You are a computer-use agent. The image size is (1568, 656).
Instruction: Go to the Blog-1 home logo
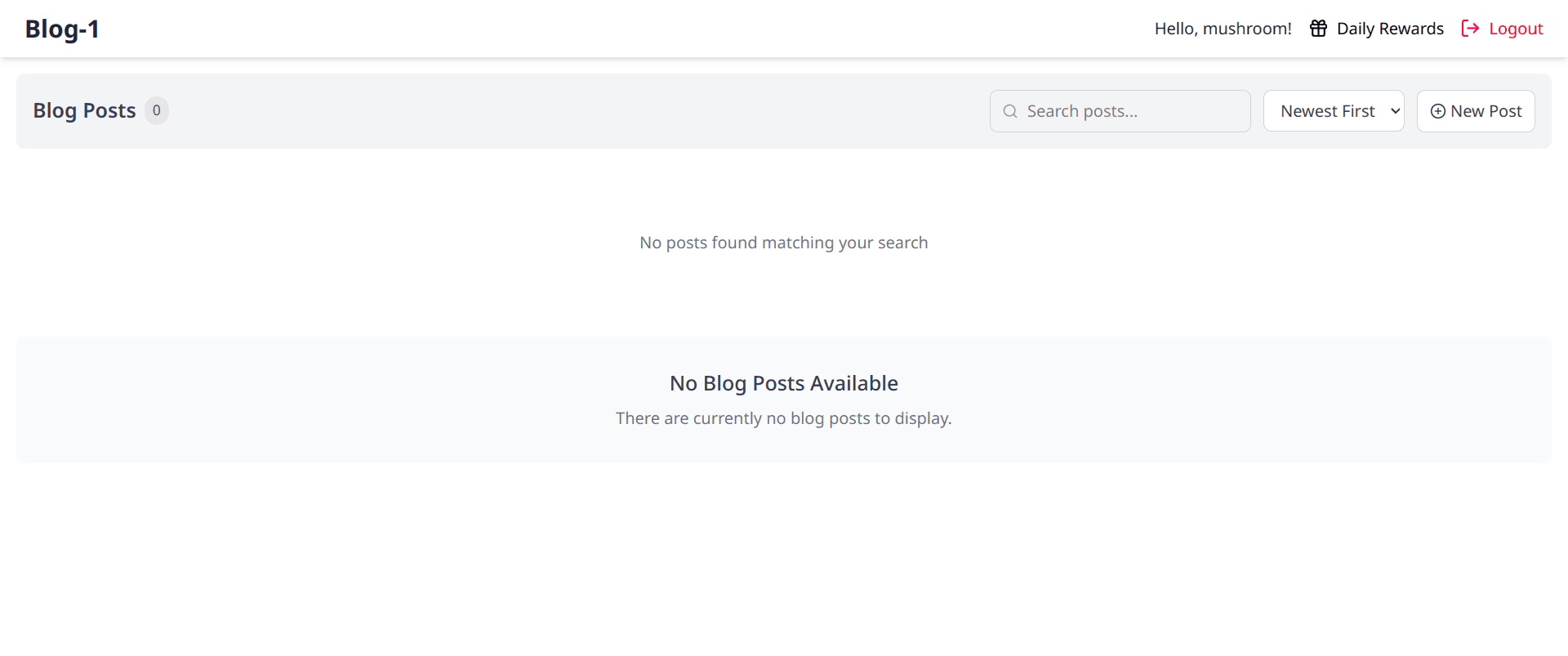coord(62,29)
